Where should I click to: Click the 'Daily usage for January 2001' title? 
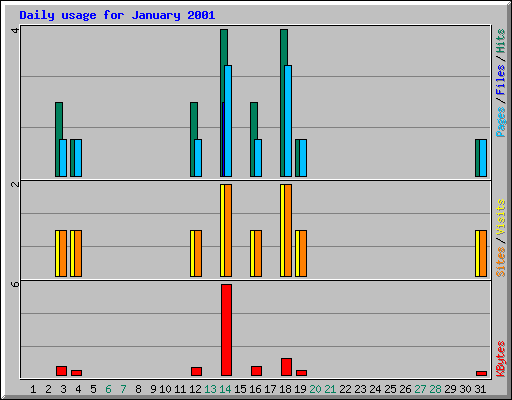117,15
